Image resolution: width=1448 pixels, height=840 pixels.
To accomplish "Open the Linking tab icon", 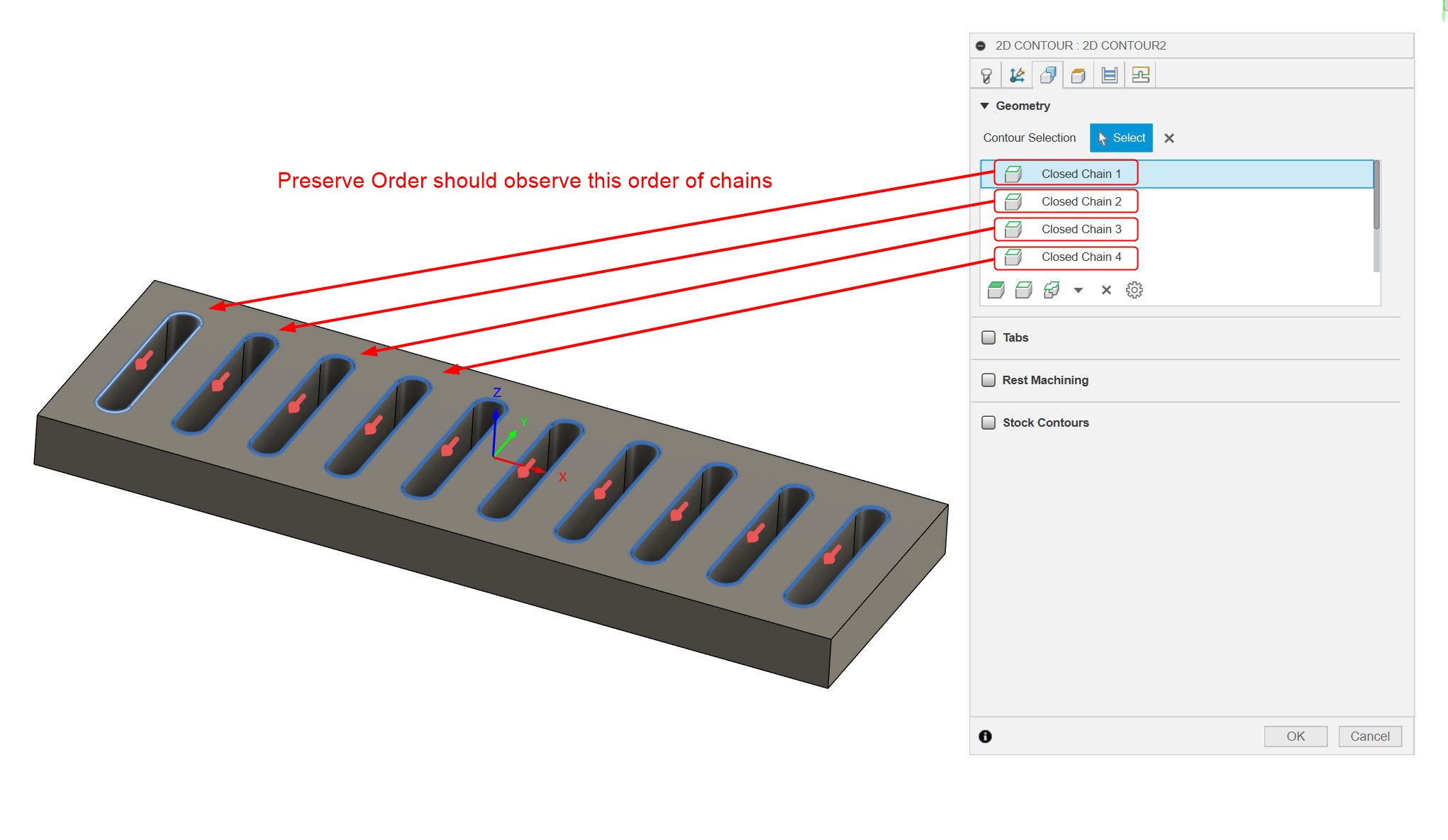I will 1140,75.
